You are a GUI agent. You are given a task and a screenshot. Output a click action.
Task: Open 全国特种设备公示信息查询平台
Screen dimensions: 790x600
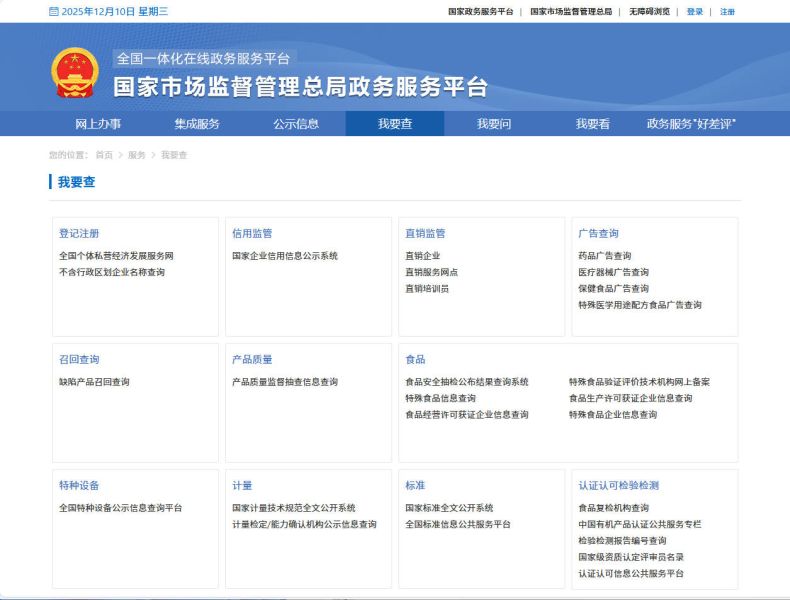tap(121, 508)
